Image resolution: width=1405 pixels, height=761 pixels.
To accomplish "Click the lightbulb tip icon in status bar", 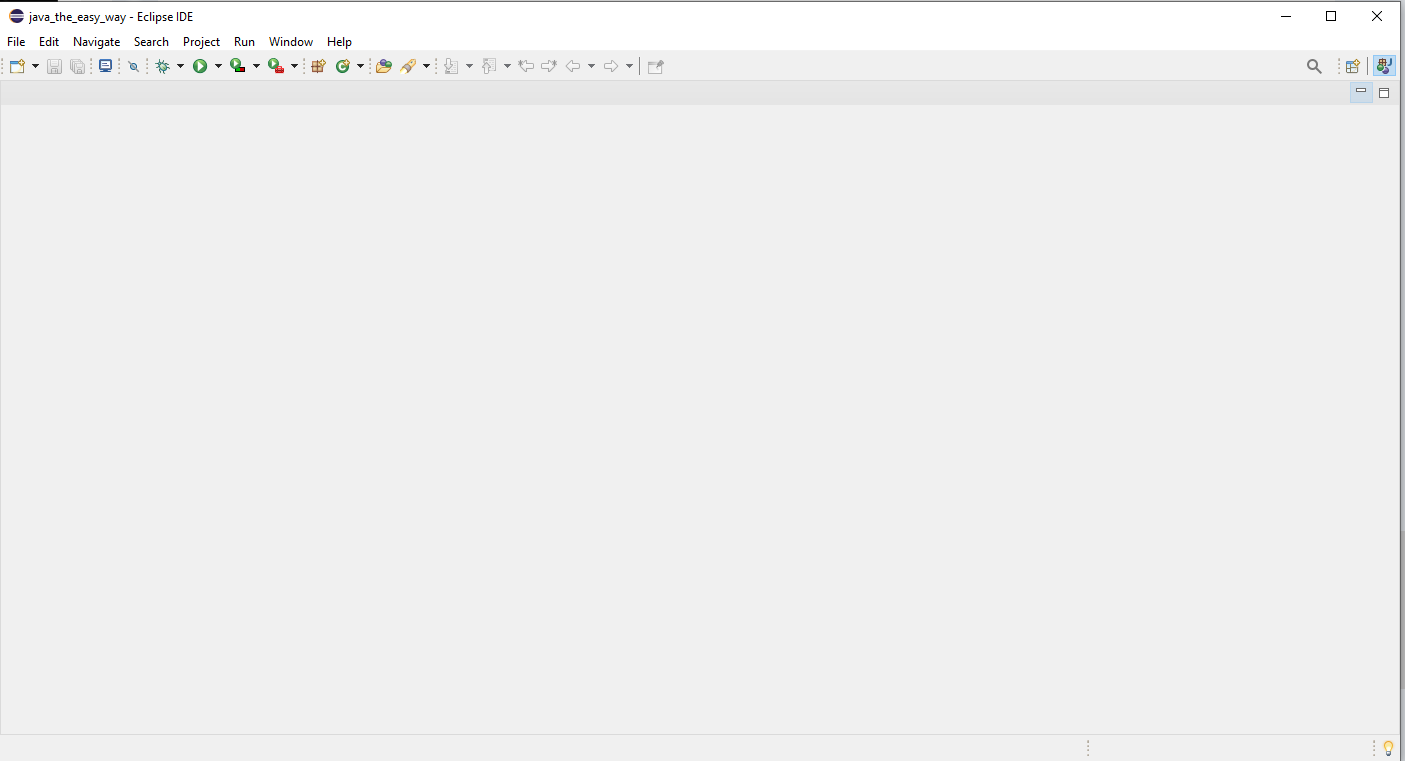I will [1388, 748].
